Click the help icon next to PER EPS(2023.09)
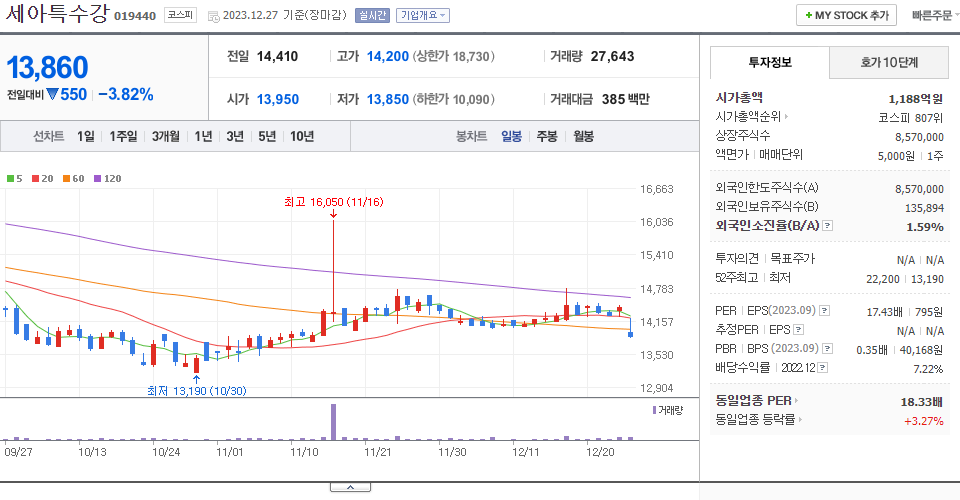This screenshot has width=960, height=500. (825, 311)
